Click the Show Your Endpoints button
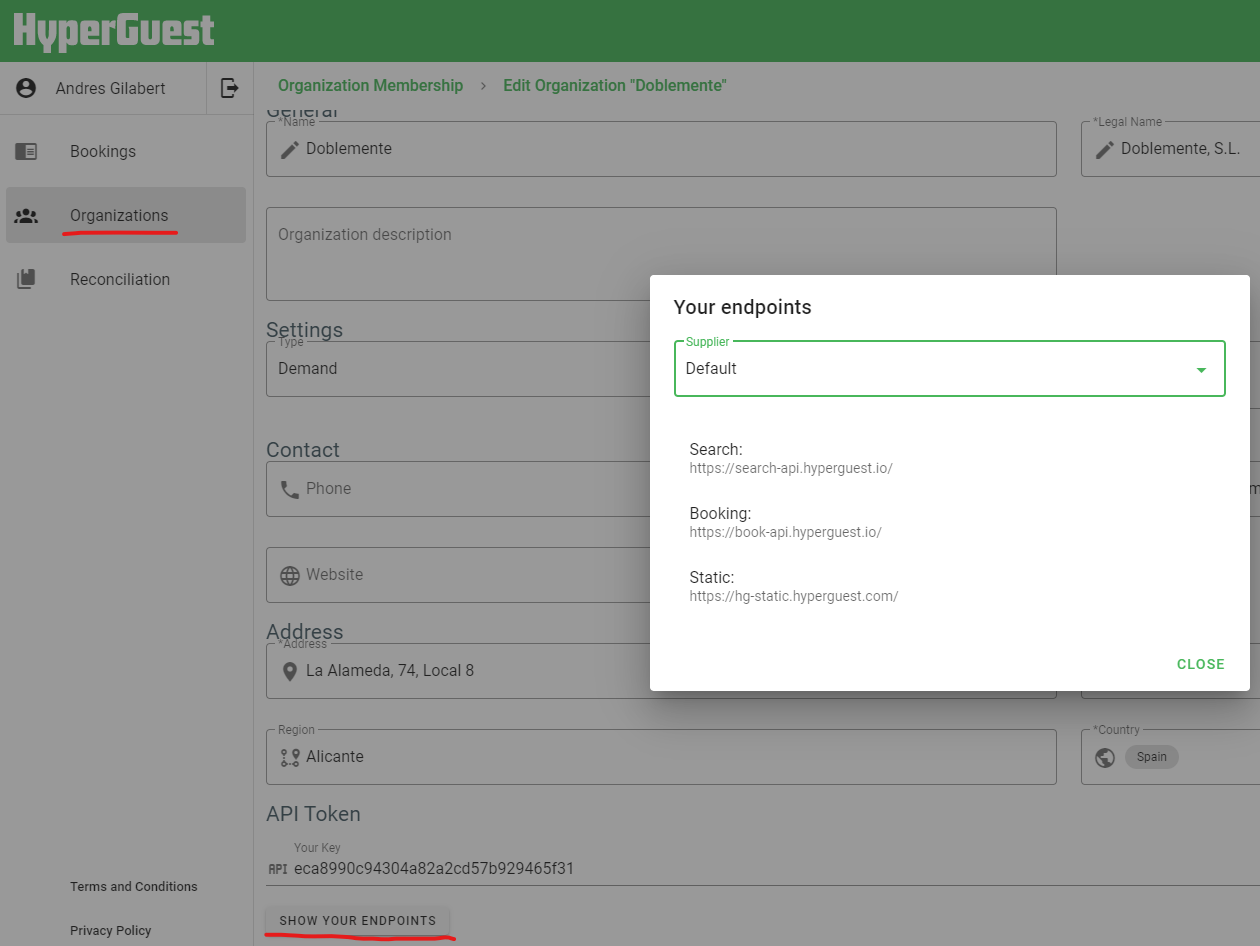The width and height of the screenshot is (1260, 946). [358, 920]
